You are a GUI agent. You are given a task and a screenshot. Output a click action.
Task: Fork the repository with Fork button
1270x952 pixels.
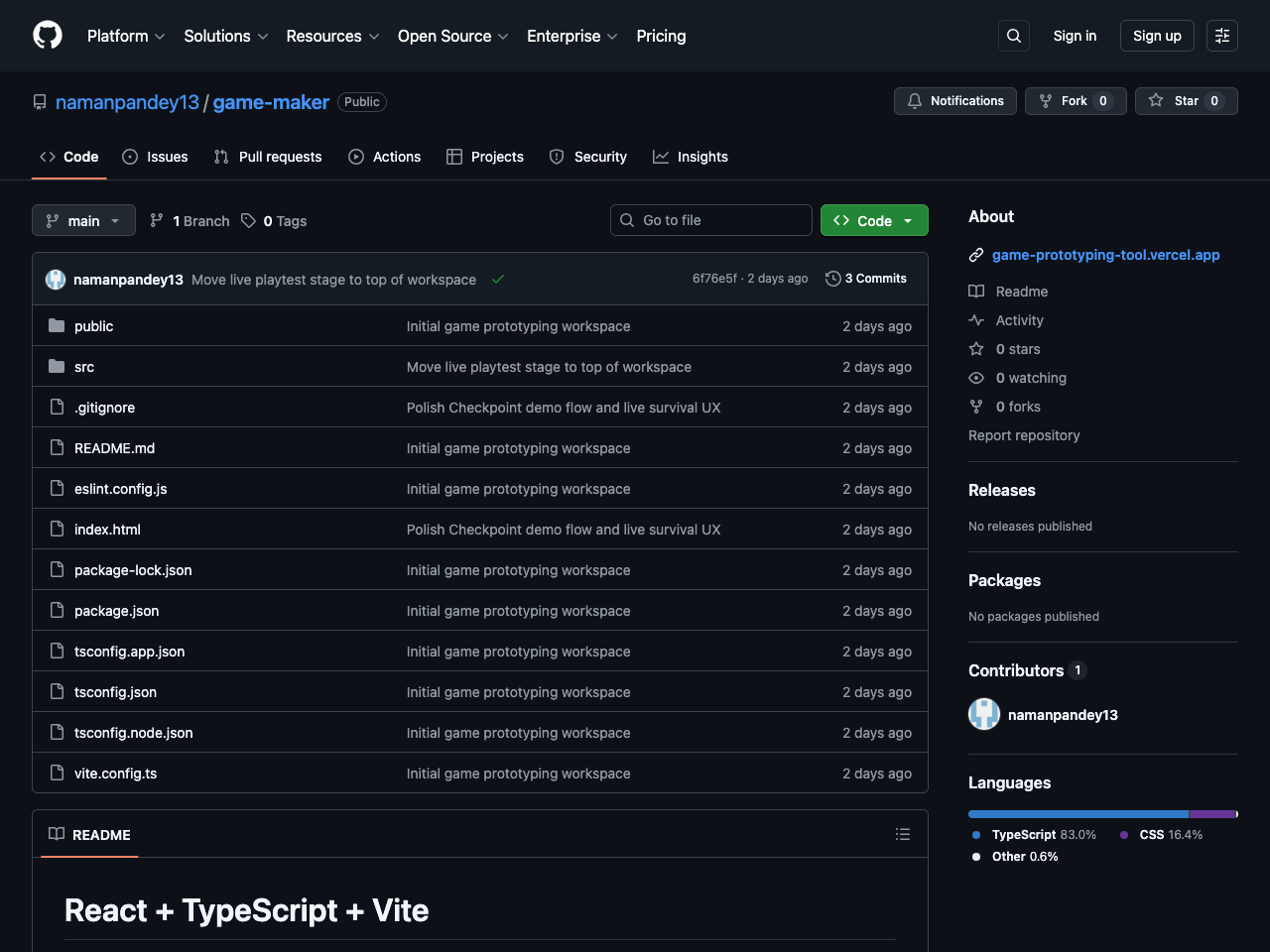click(1076, 101)
